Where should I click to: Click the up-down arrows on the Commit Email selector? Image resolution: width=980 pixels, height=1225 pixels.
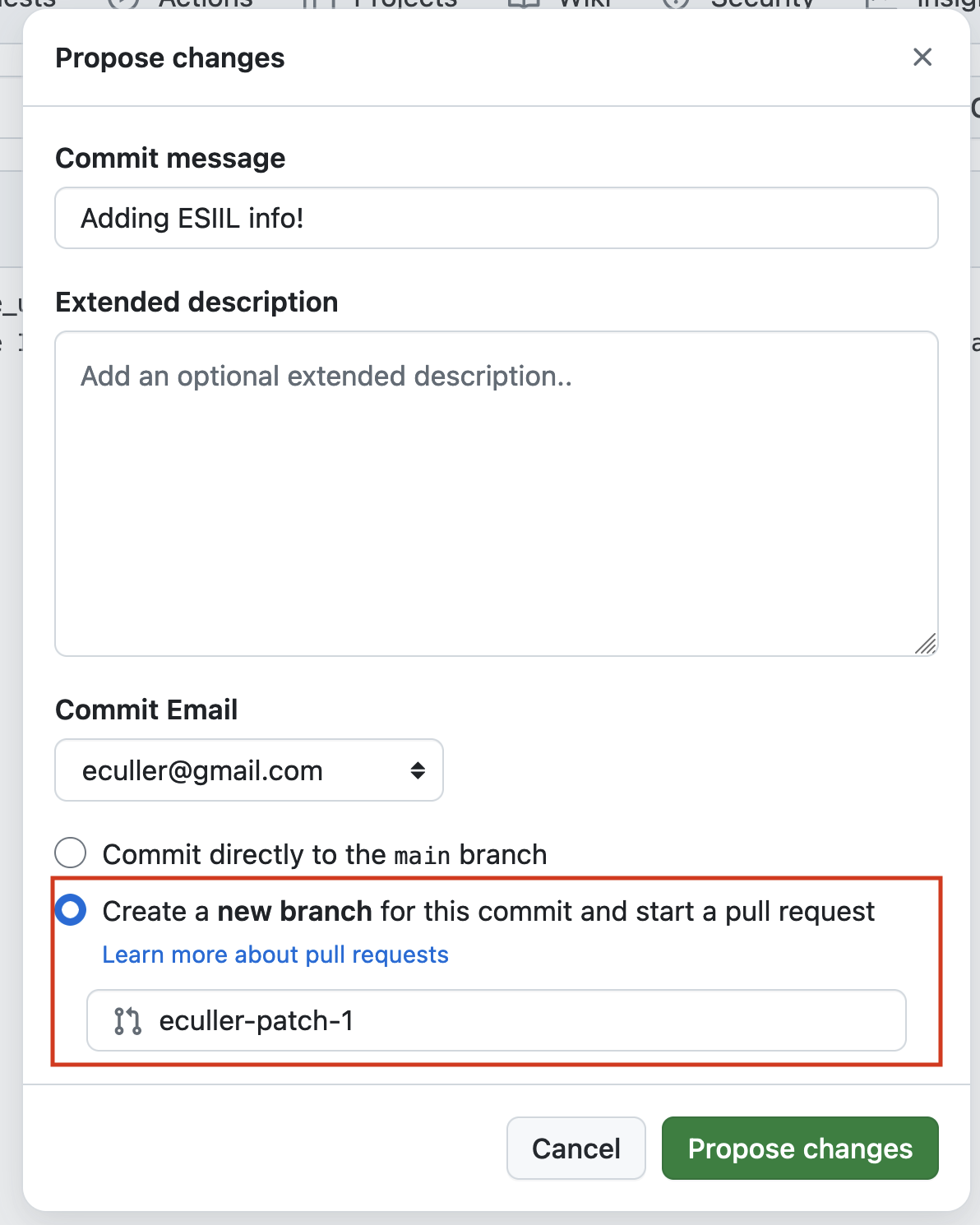(x=418, y=770)
